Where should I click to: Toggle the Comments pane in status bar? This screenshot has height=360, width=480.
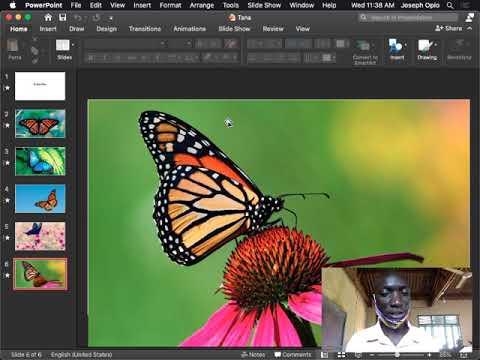coord(293,355)
